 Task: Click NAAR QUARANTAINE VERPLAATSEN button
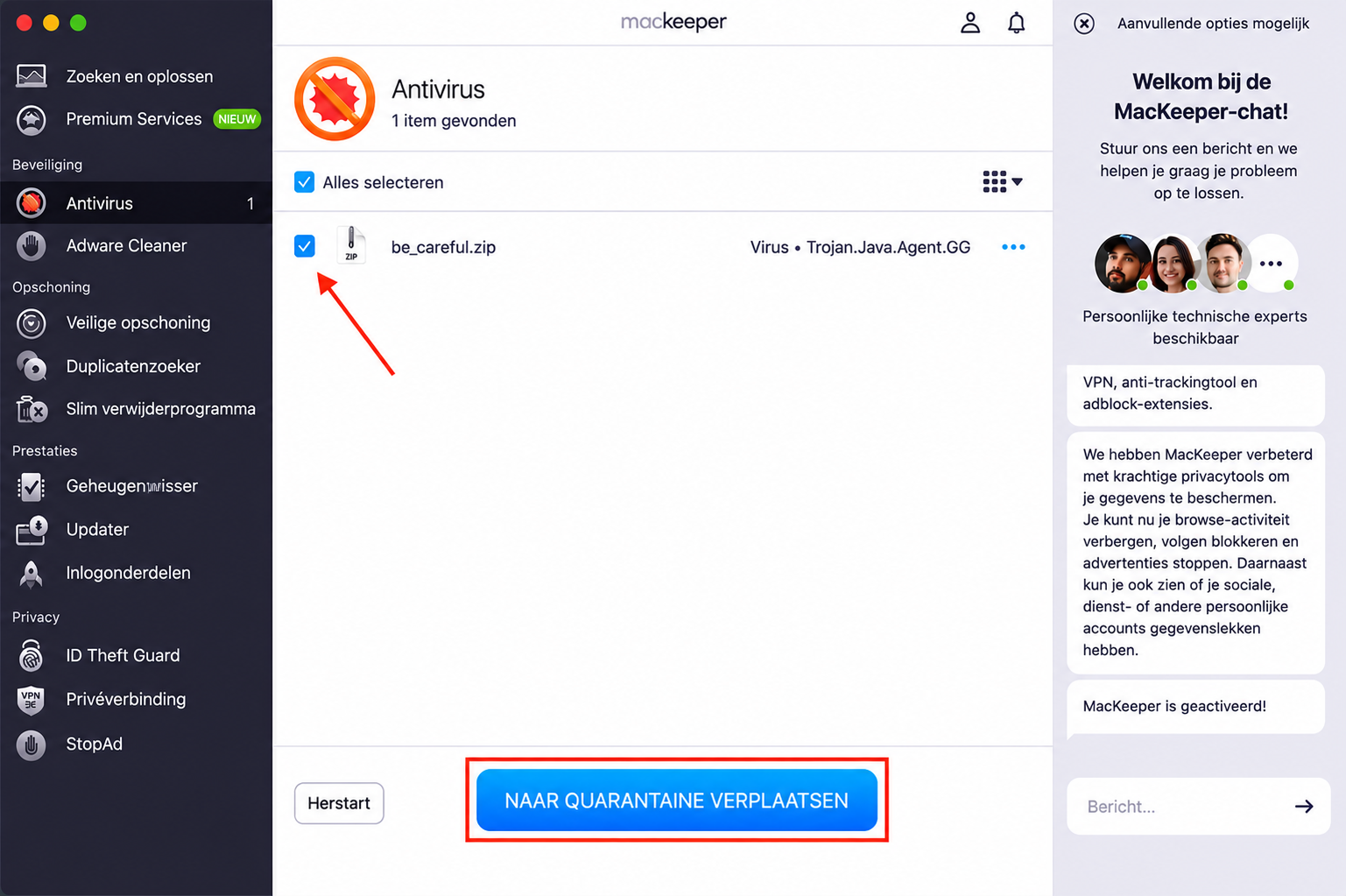677,800
